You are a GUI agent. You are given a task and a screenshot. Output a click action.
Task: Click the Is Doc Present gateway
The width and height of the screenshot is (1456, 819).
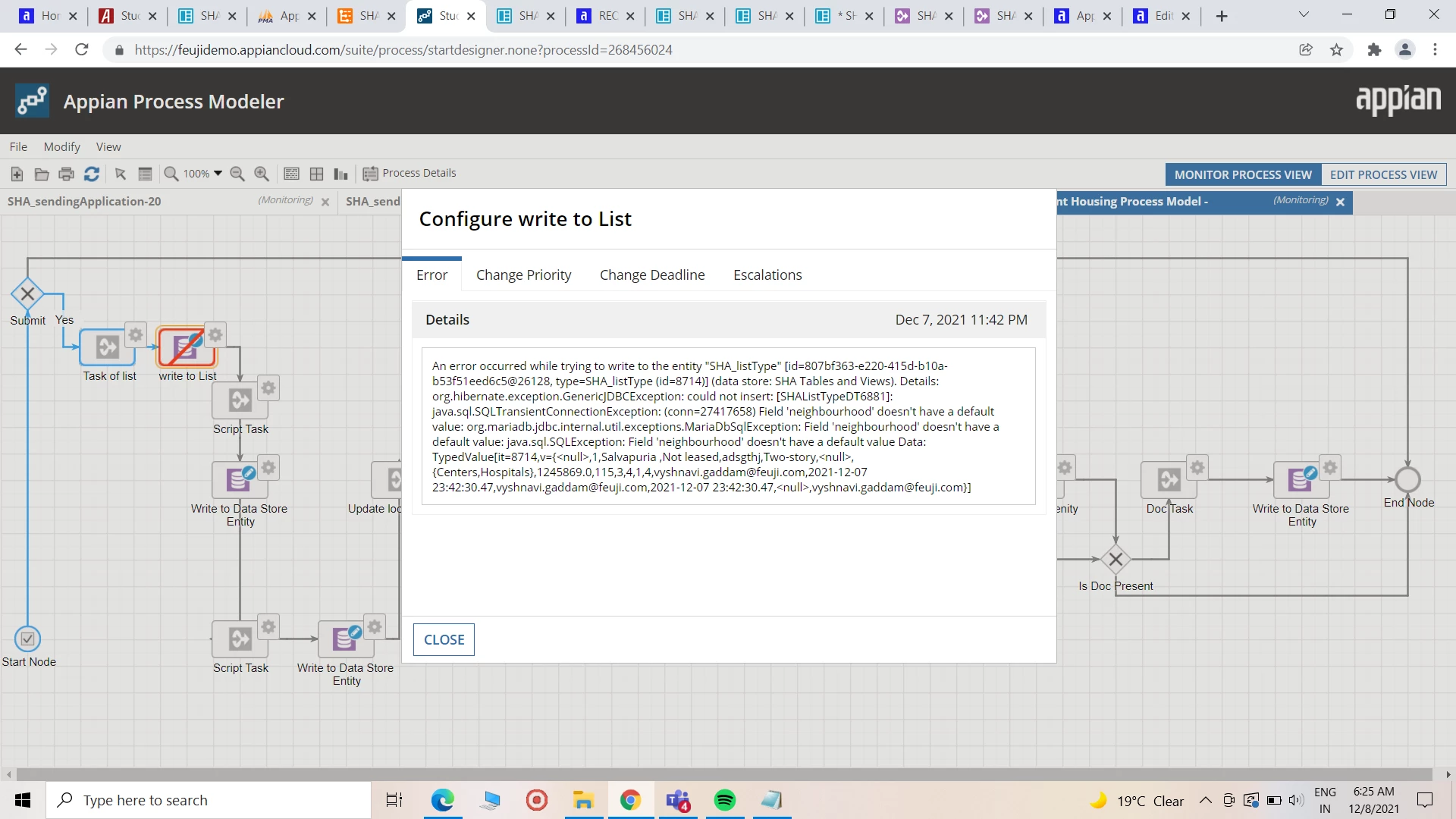(x=1116, y=560)
